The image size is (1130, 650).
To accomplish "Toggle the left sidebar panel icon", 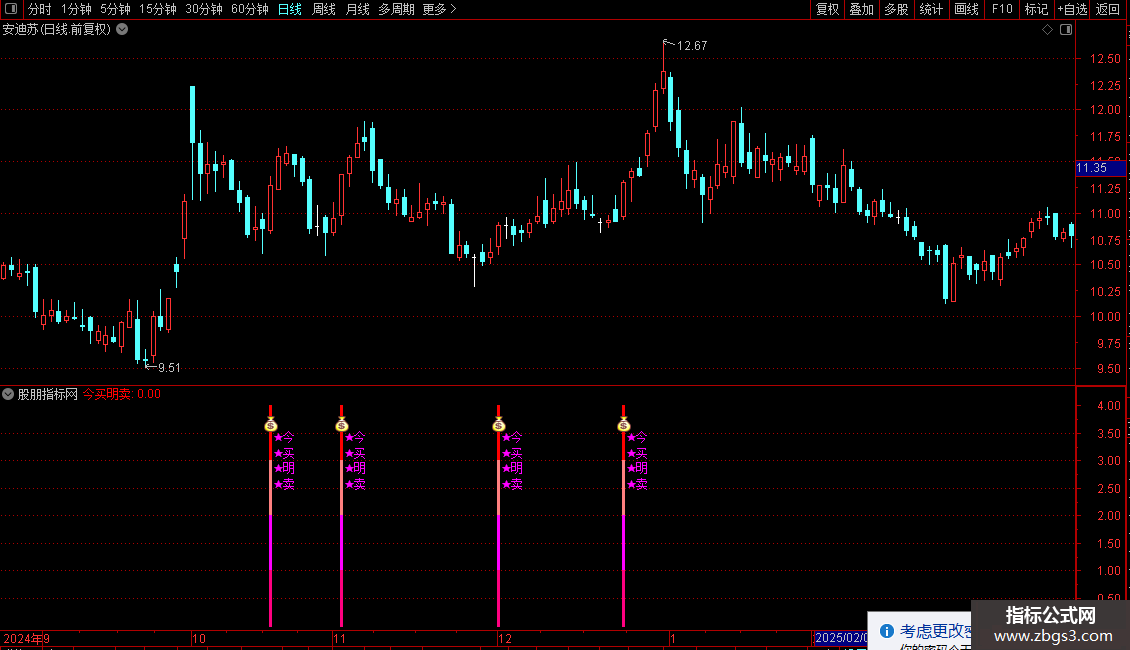I will [11, 9].
